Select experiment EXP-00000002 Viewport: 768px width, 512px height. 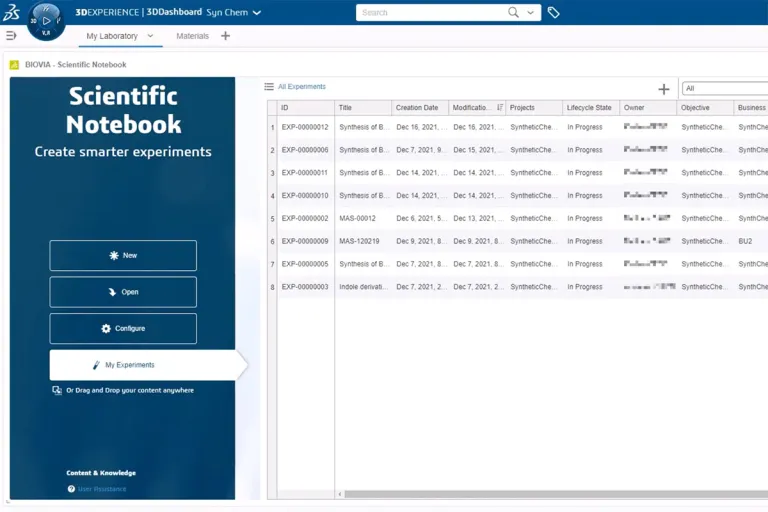(305, 218)
